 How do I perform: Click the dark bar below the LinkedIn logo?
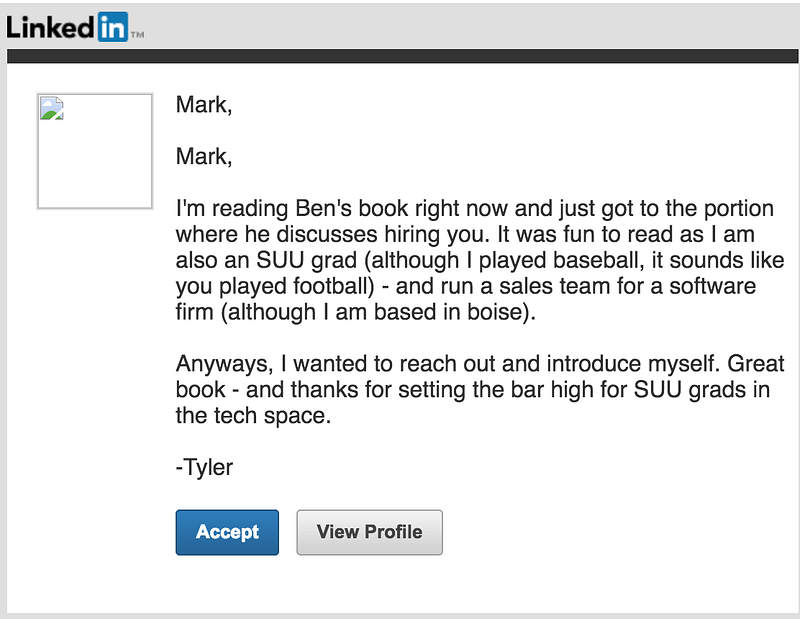click(x=400, y=55)
